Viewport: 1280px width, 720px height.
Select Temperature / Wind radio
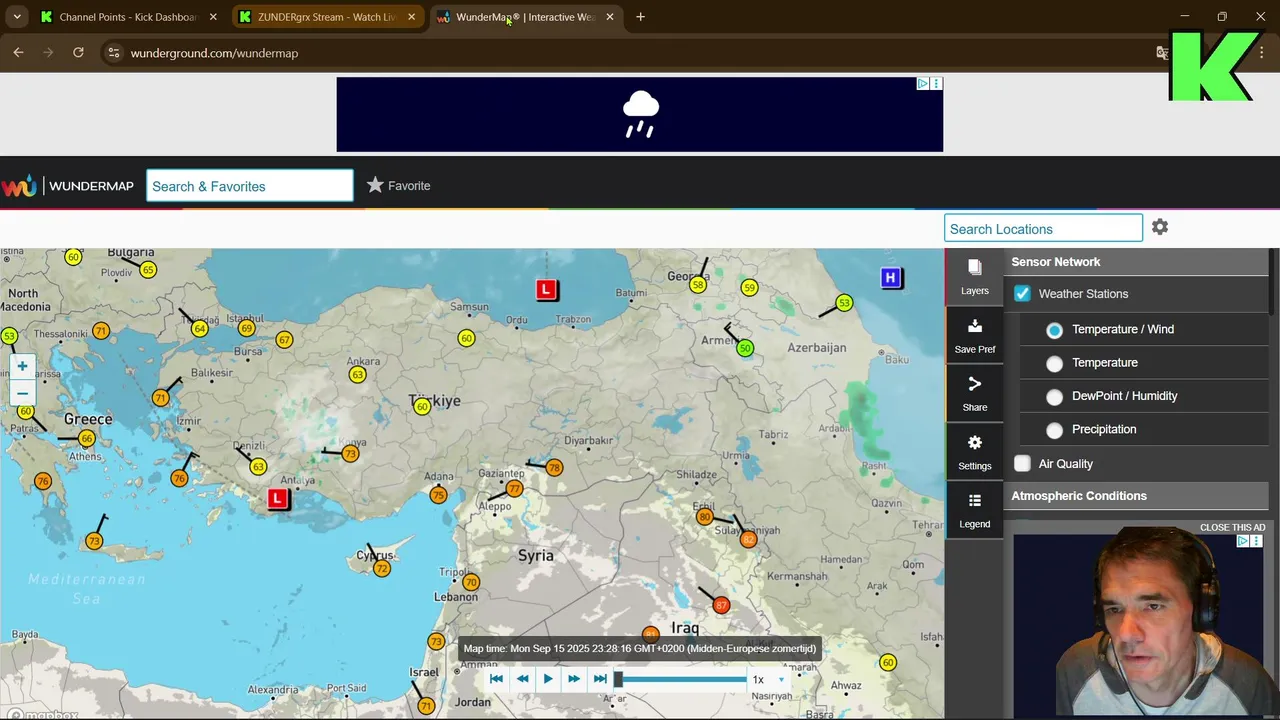[1054, 330]
